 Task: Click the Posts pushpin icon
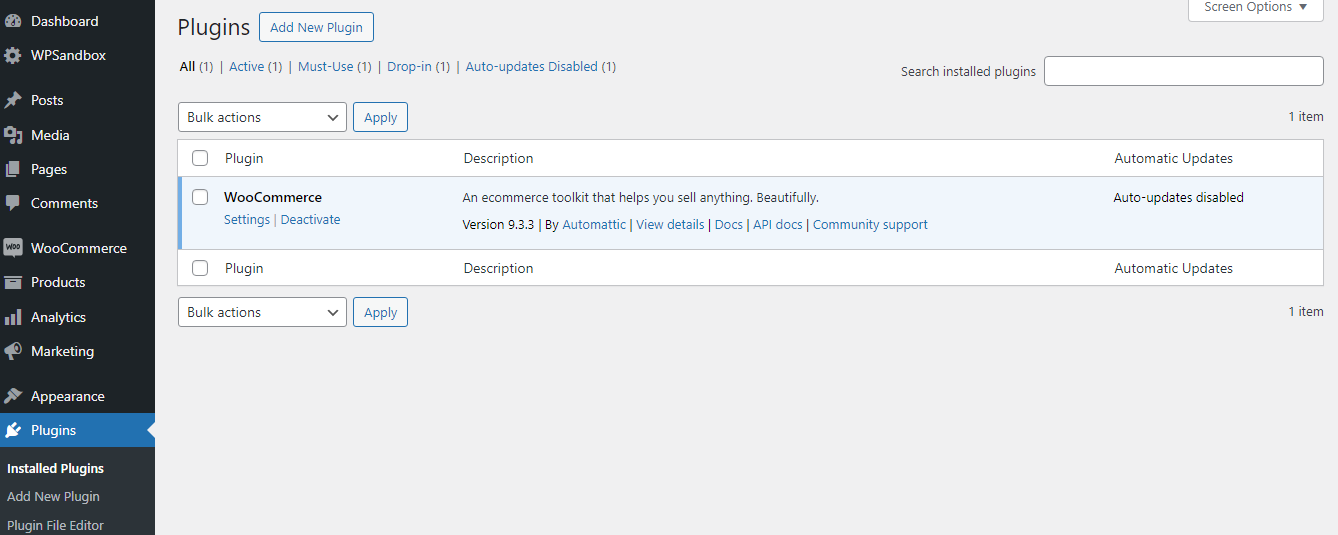point(13,100)
